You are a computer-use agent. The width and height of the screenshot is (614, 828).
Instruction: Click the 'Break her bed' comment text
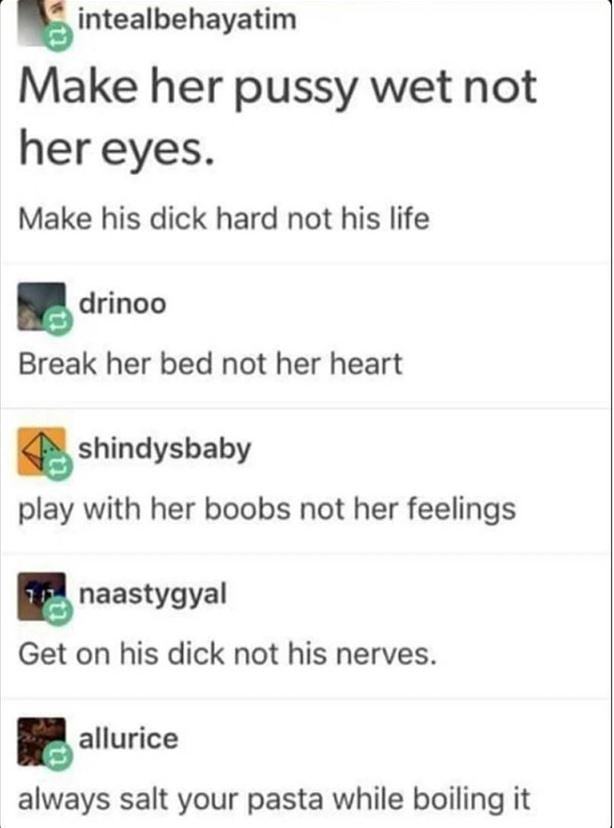coord(210,364)
